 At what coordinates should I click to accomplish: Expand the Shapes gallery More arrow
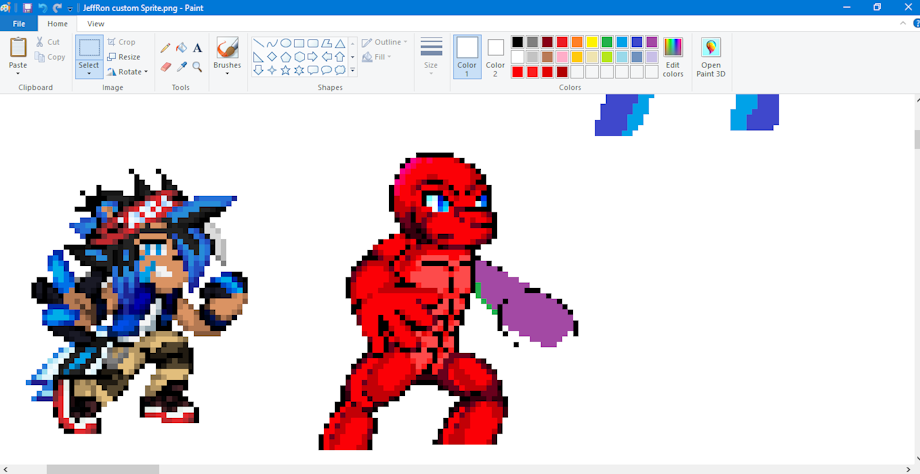pos(353,70)
